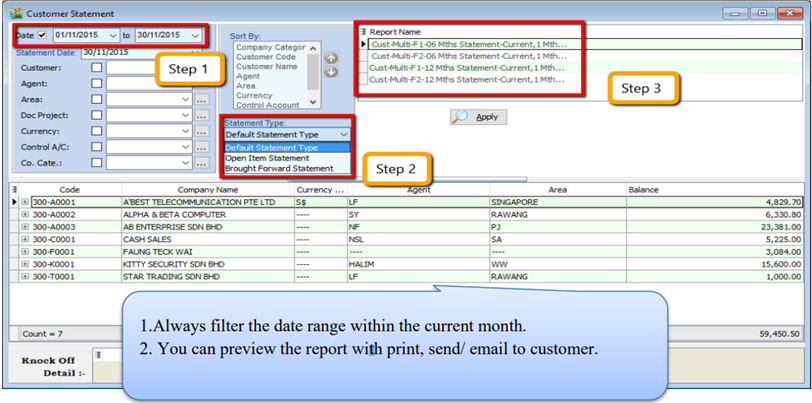
Task: Move the sort field down with the down arrow
Action: (332, 72)
